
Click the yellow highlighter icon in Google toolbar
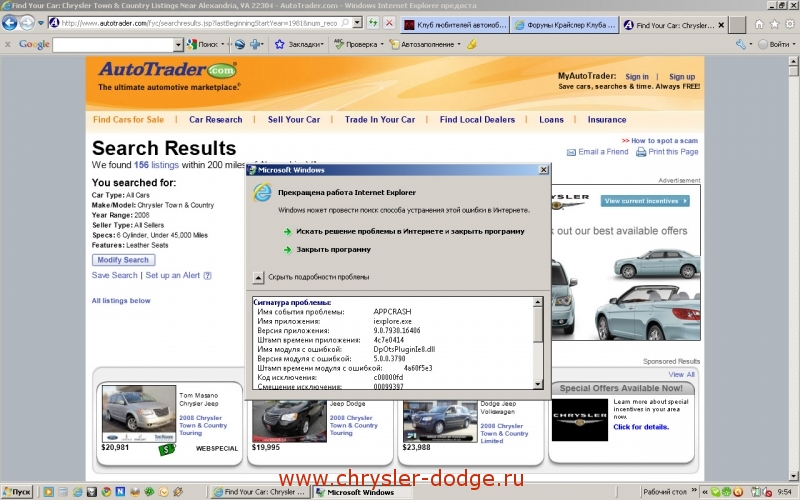click(x=472, y=44)
